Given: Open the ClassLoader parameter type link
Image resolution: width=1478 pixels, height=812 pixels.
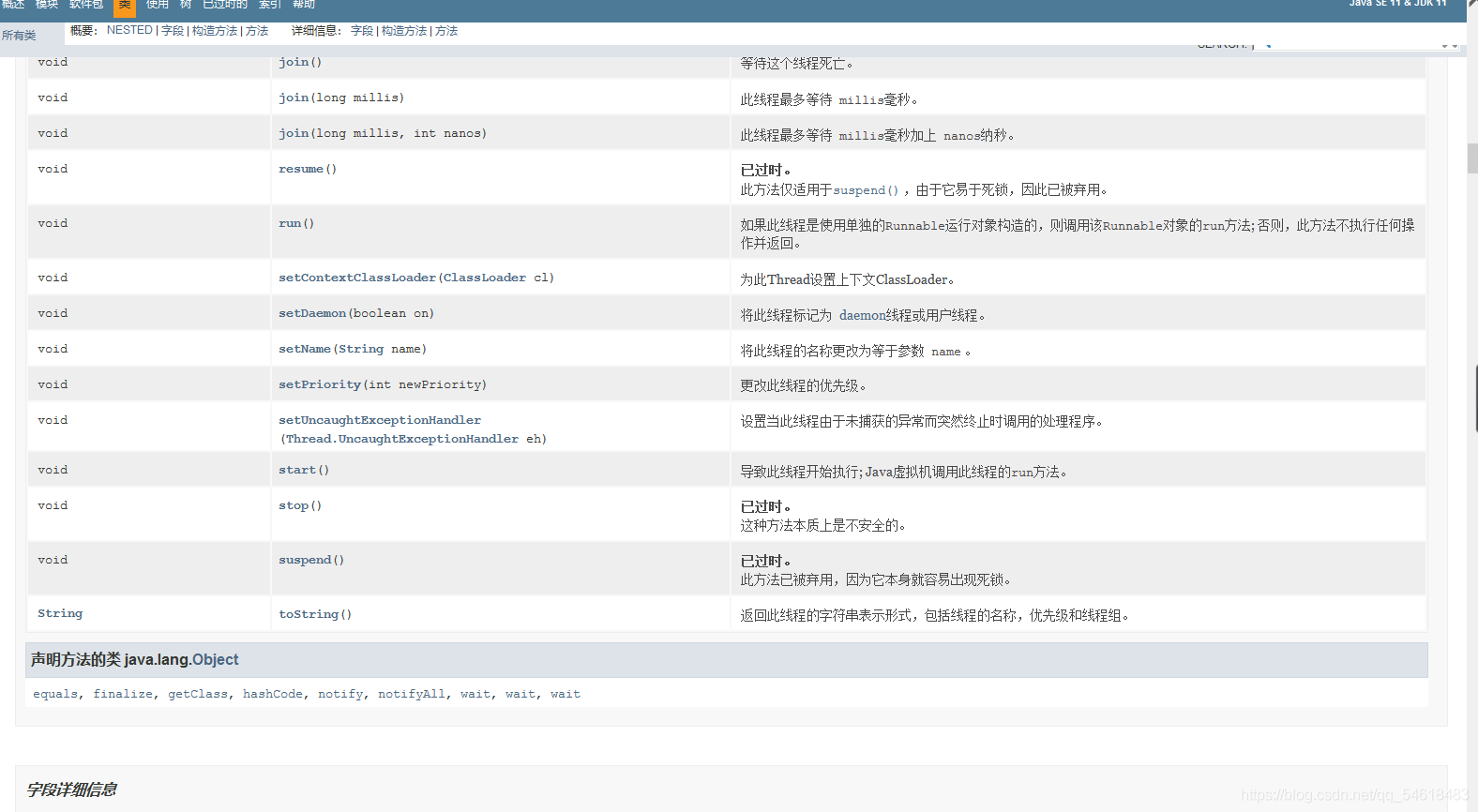Looking at the screenshot, I should point(485,278).
